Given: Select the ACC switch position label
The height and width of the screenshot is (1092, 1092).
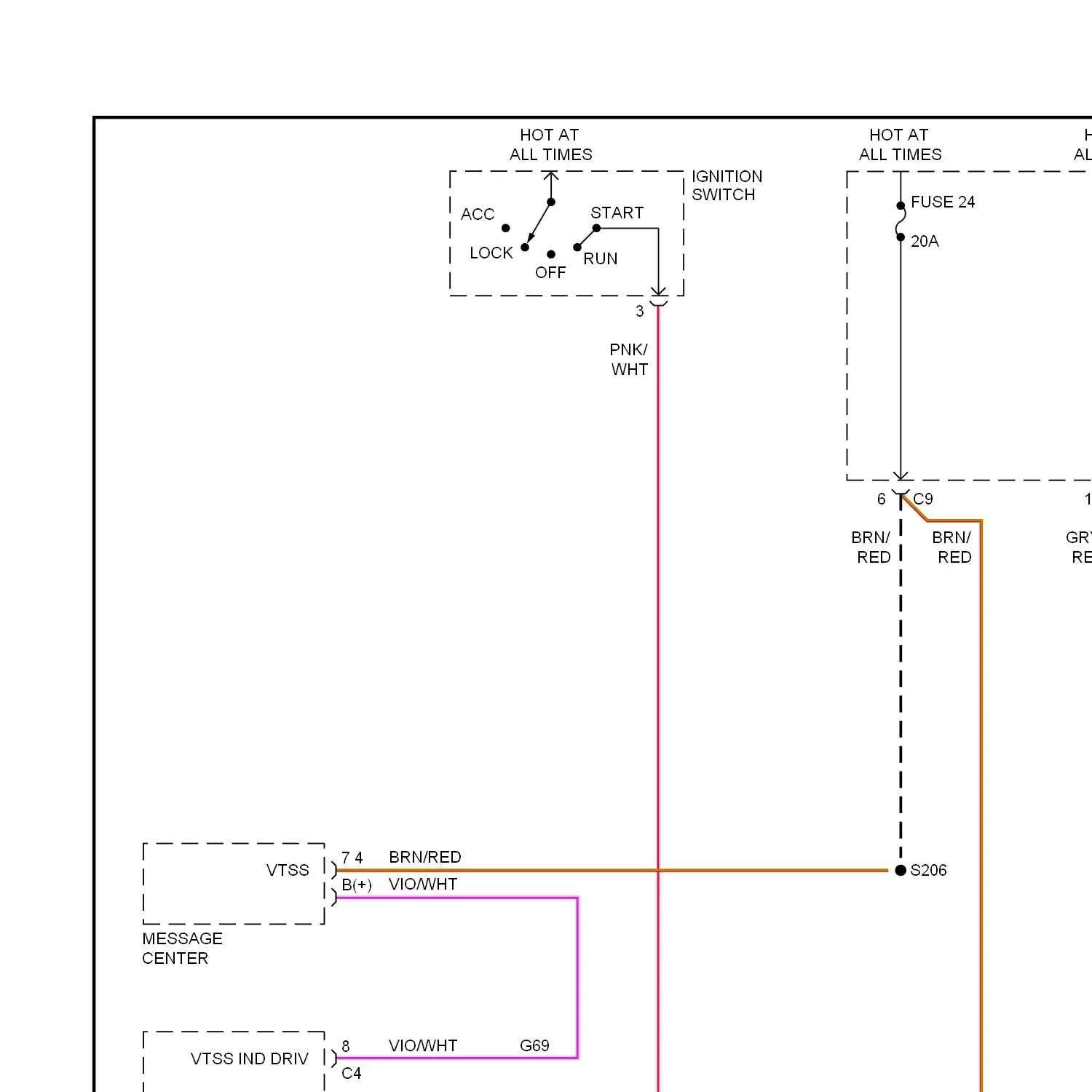Looking at the screenshot, I should click(x=478, y=214).
